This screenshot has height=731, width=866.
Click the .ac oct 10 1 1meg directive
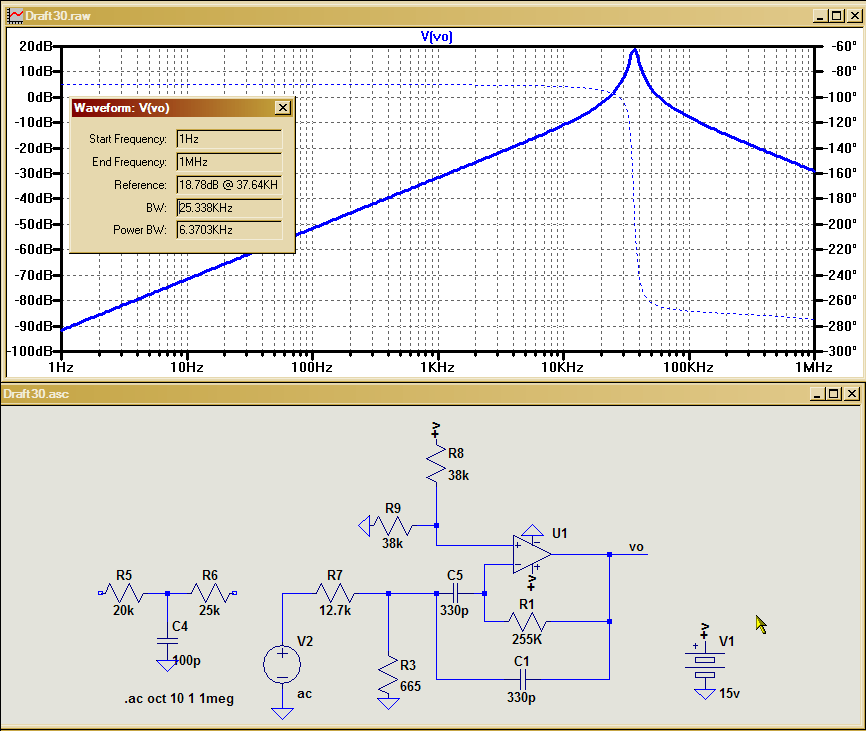click(179, 699)
